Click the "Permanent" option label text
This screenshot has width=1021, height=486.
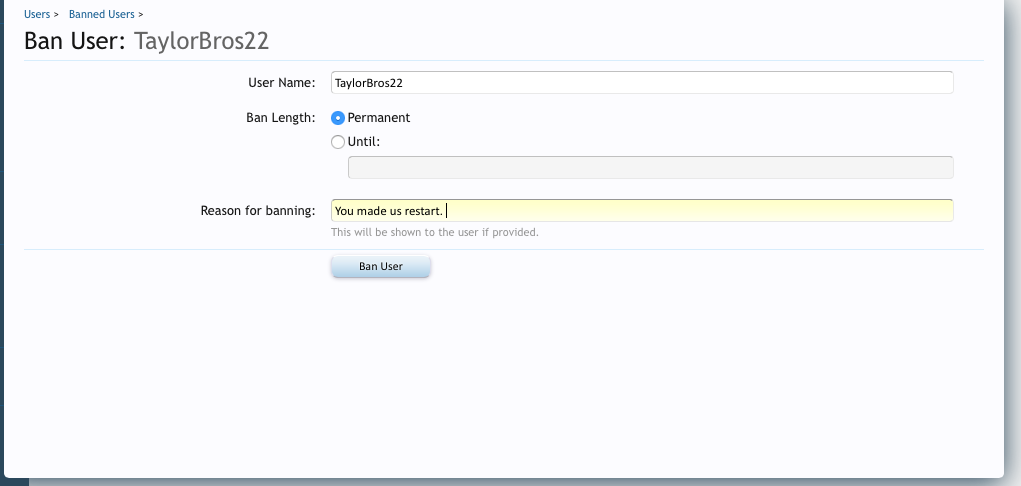pyautogui.click(x=379, y=118)
